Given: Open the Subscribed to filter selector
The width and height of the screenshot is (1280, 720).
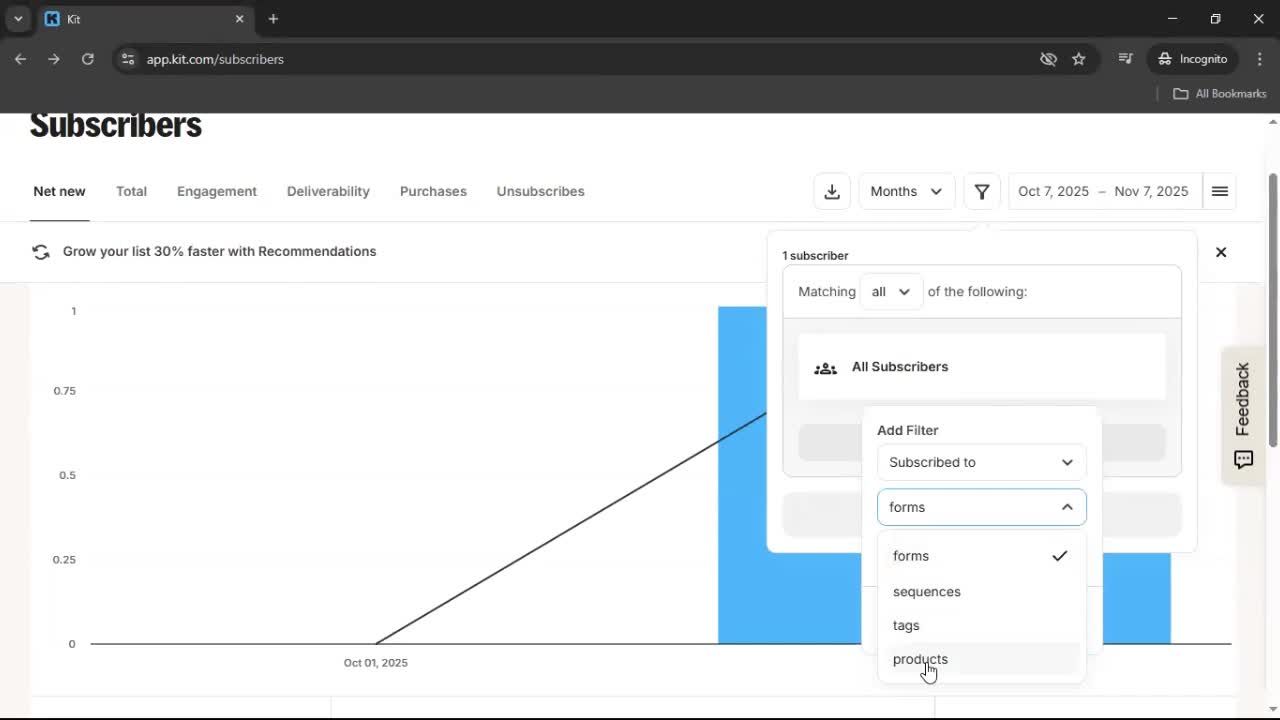Looking at the screenshot, I should (981, 462).
